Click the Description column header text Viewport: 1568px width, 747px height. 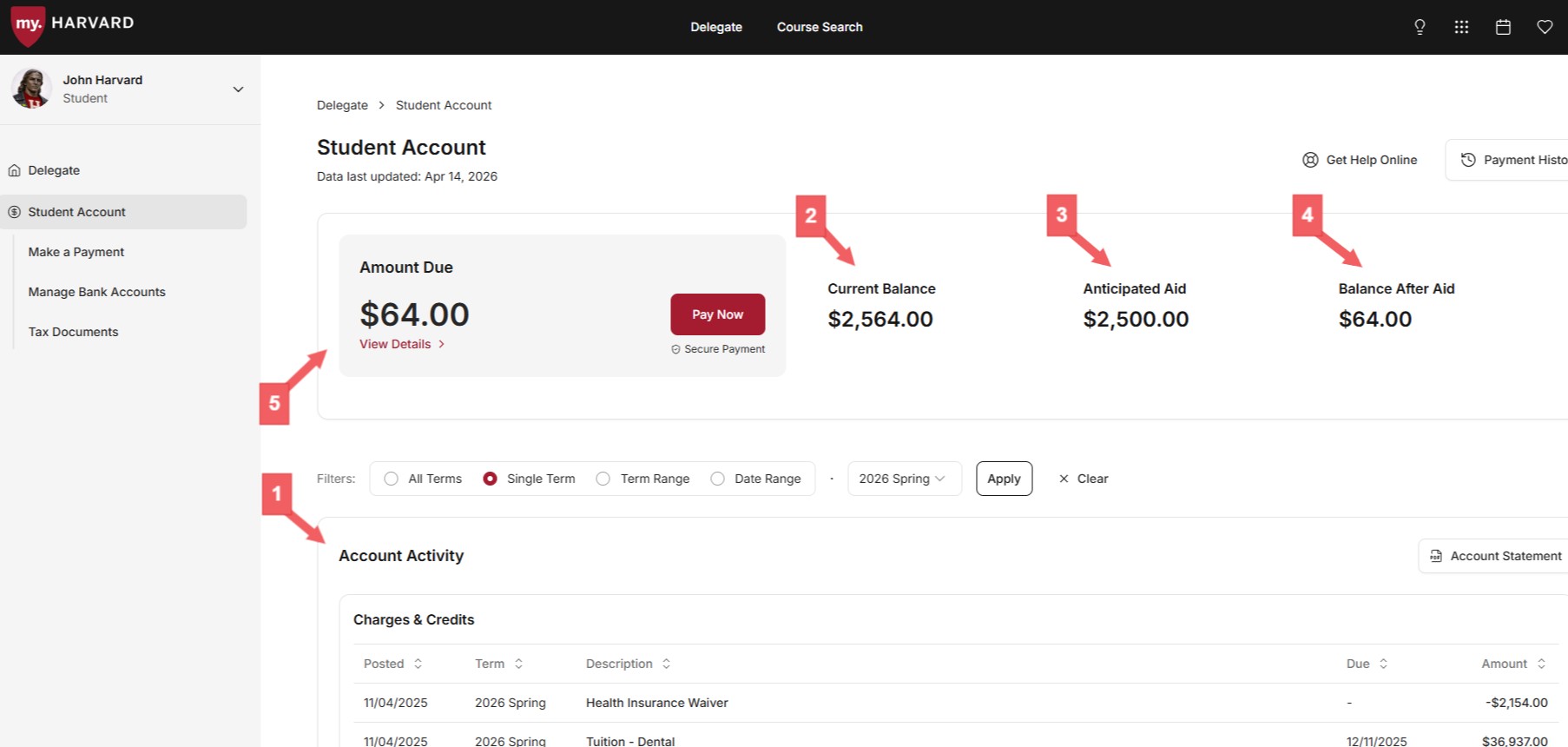[x=619, y=664]
